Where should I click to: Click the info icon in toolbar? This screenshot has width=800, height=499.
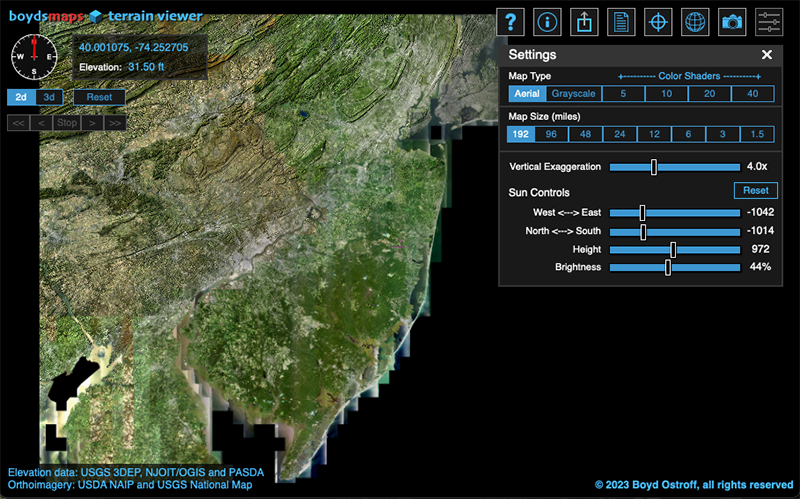point(547,21)
